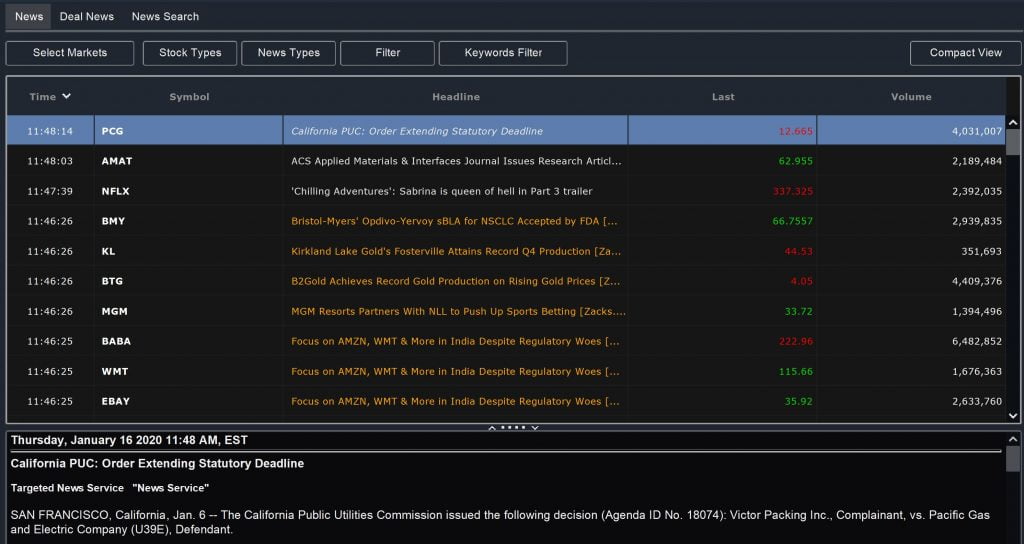Click the last price 66.7557
The height and width of the screenshot is (544, 1024).
pyautogui.click(x=793, y=221)
